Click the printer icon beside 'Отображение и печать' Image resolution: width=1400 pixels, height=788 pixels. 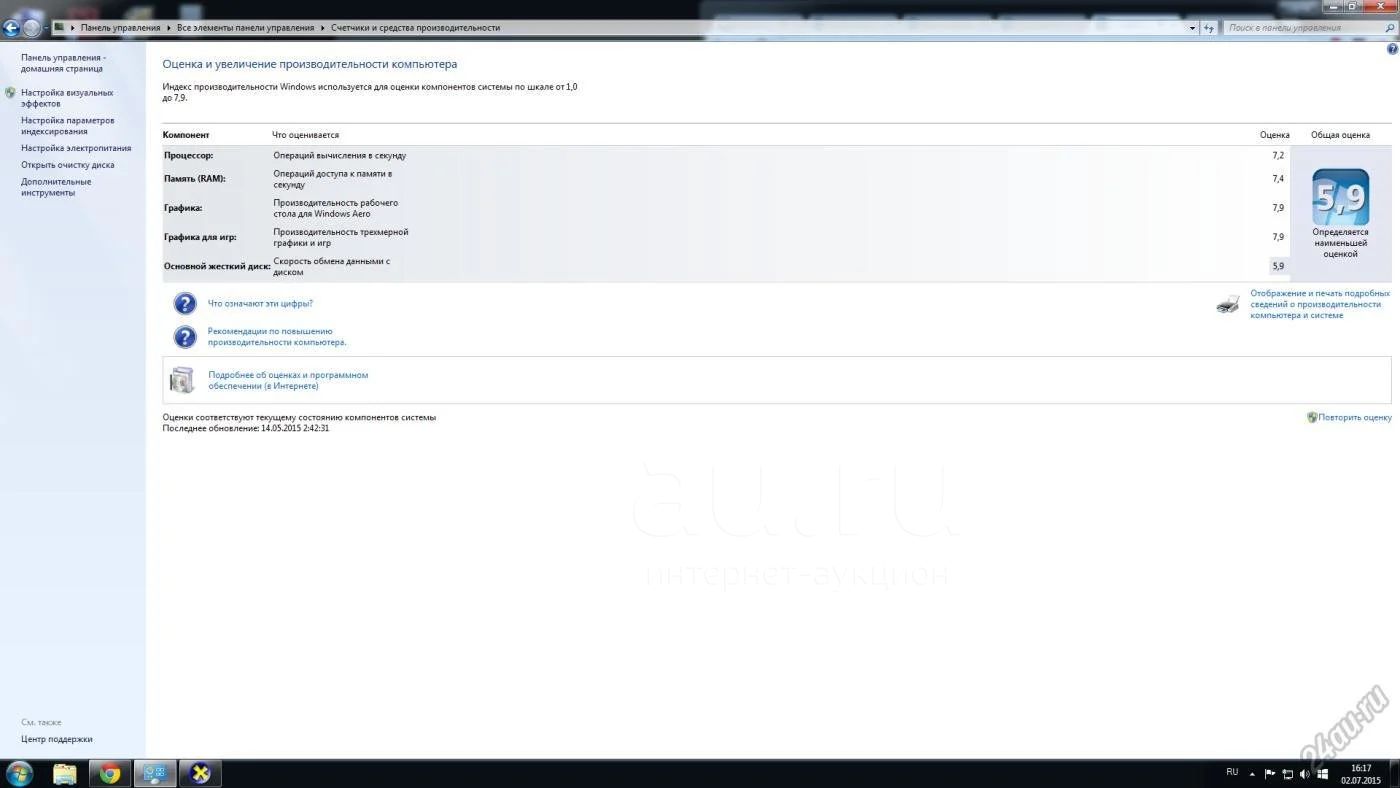point(1228,304)
